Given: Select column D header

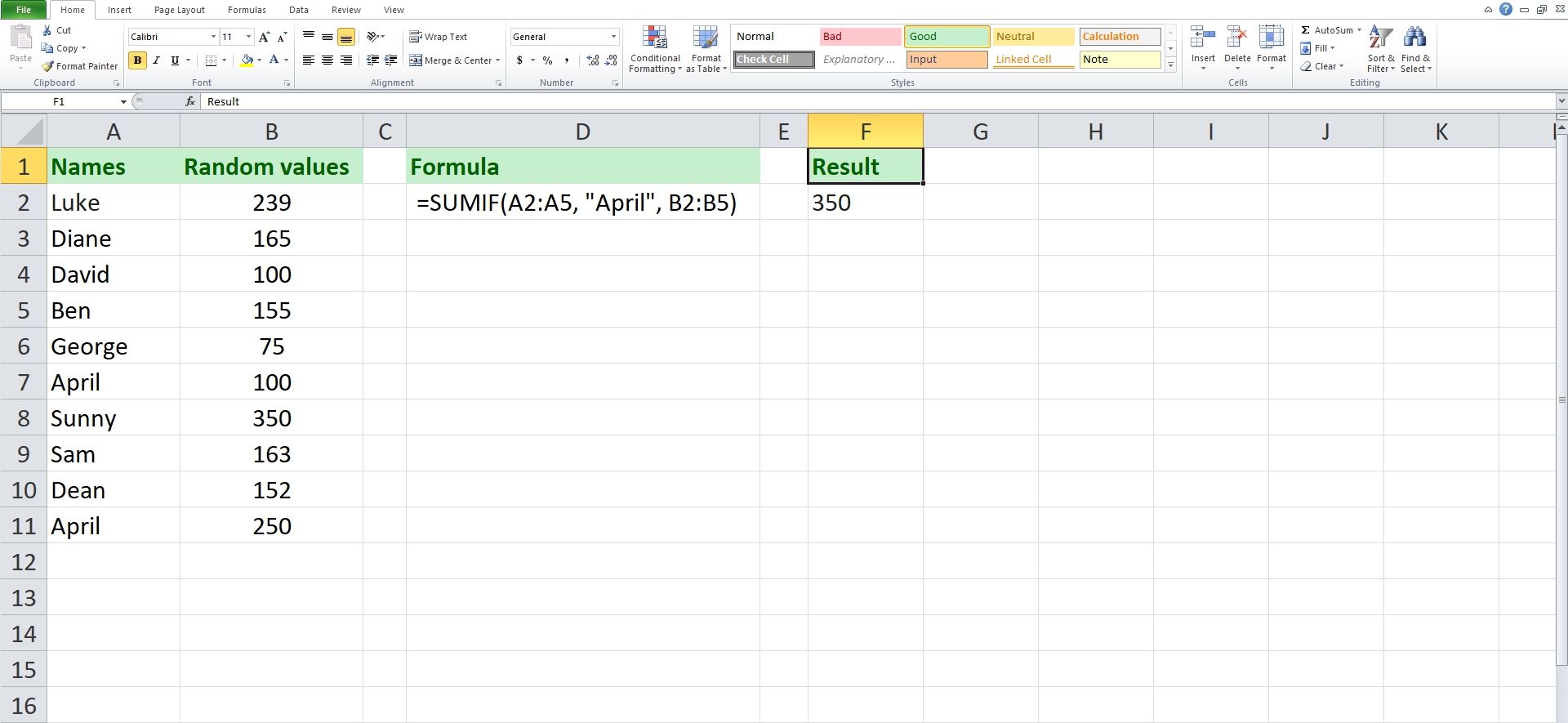Looking at the screenshot, I should click(582, 131).
